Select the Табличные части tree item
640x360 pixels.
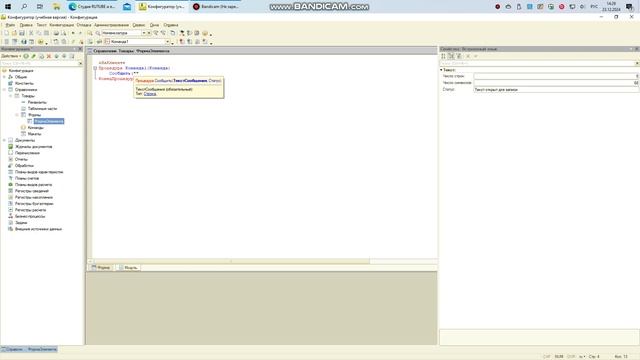tap(42, 109)
